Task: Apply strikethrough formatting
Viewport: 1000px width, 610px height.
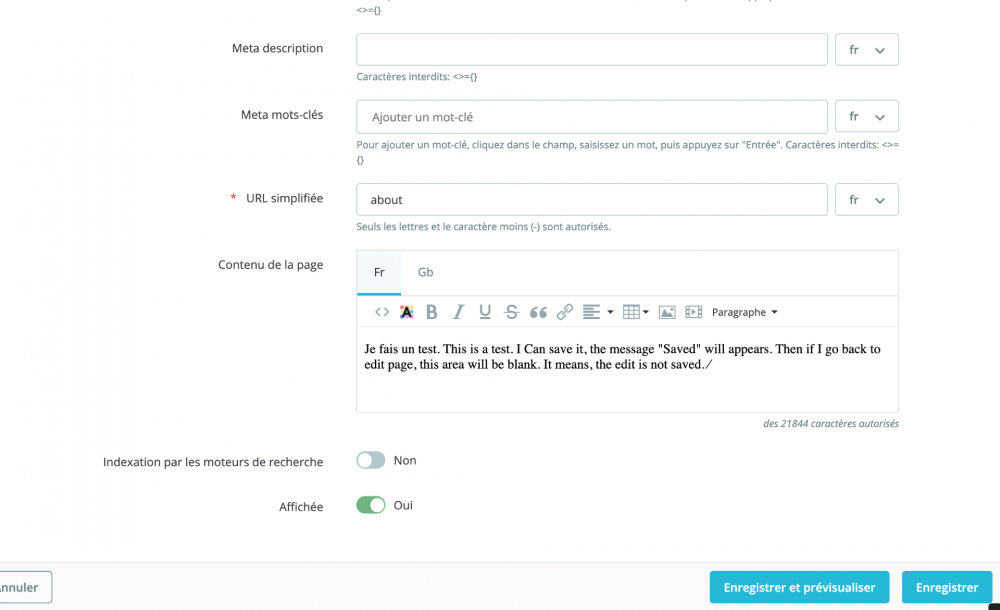Action: tap(510, 312)
